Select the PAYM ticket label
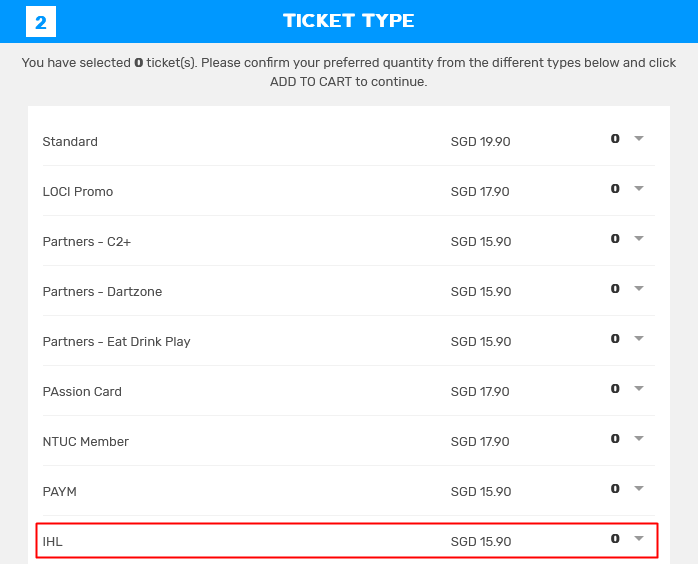Image resolution: width=698 pixels, height=564 pixels. pos(60,492)
